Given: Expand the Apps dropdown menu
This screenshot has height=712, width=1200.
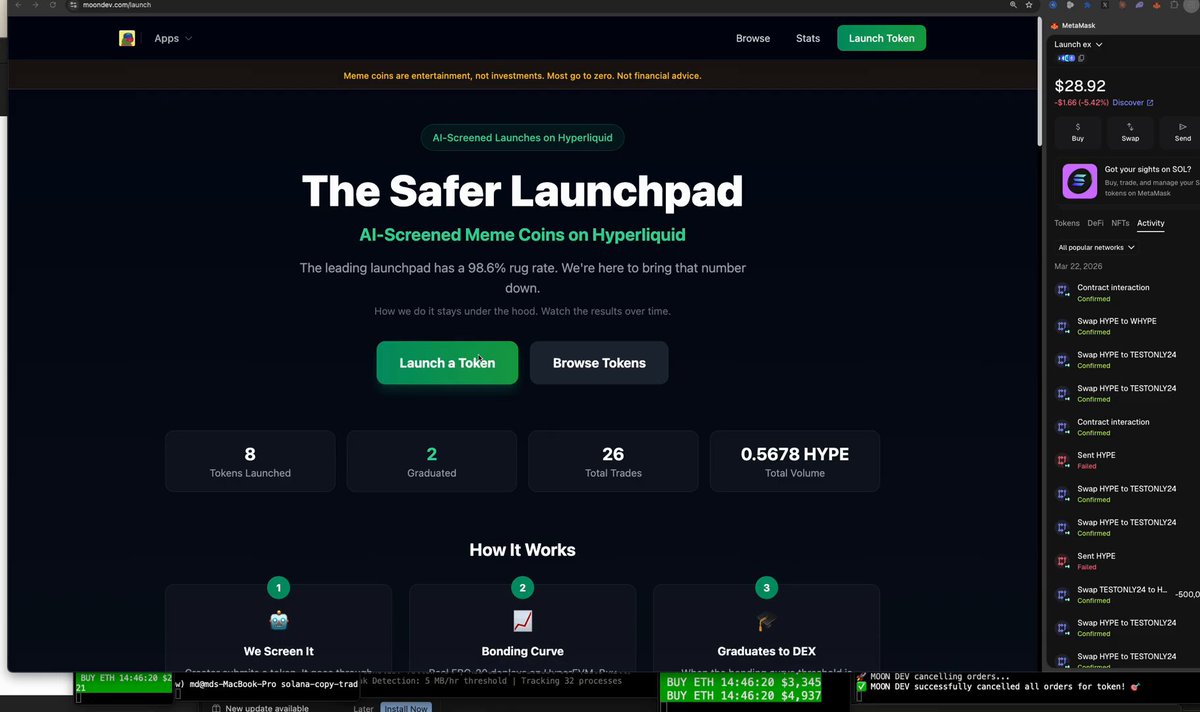Looking at the screenshot, I should (x=173, y=38).
